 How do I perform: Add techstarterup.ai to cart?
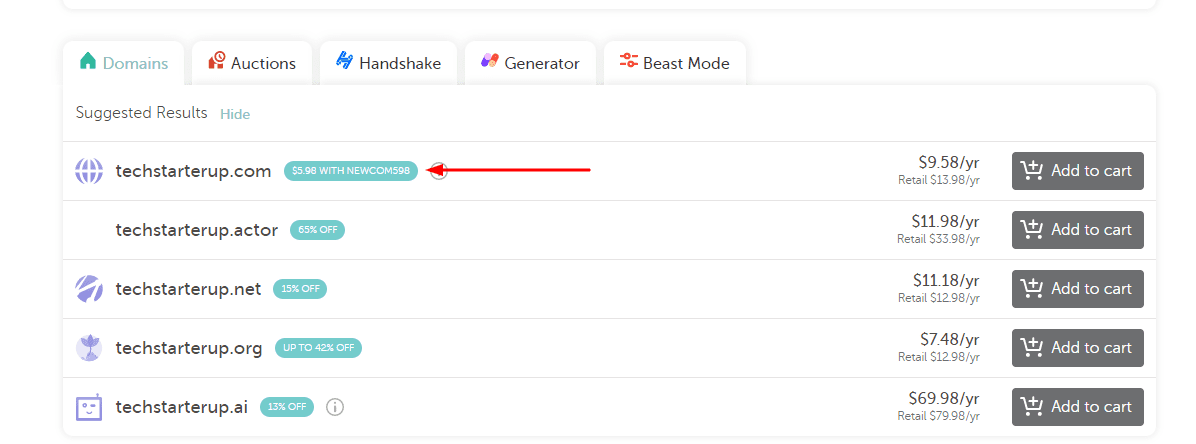coord(1078,407)
